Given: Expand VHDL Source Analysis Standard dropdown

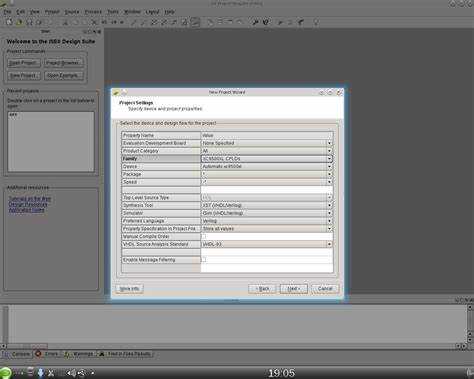Looking at the screenshot, I should click(329, 244).
